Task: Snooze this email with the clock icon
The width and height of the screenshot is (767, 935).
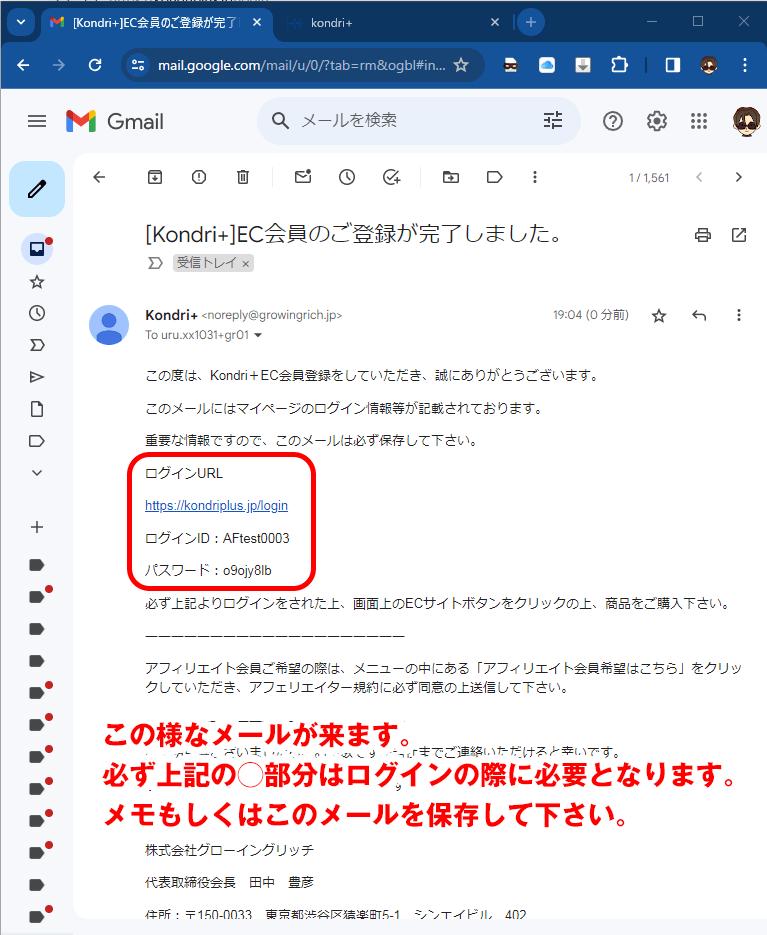Action: coord(347,177)
